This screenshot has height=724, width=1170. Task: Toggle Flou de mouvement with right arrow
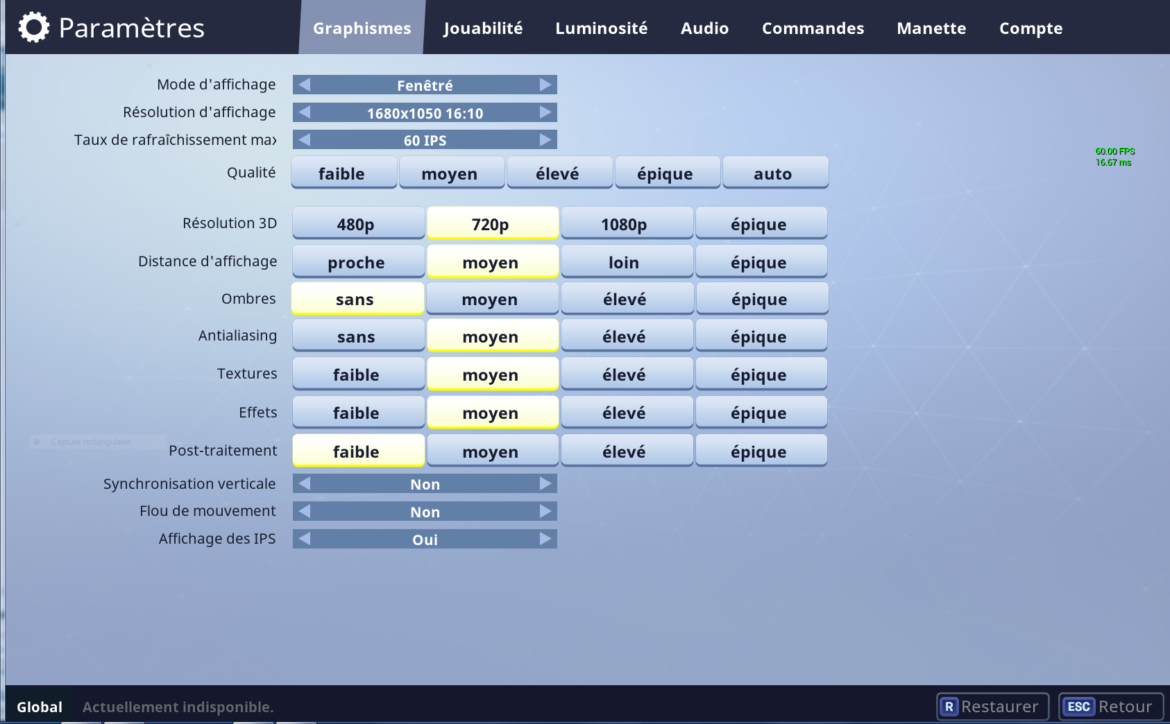pyautogui.click(x=545, y=512)
